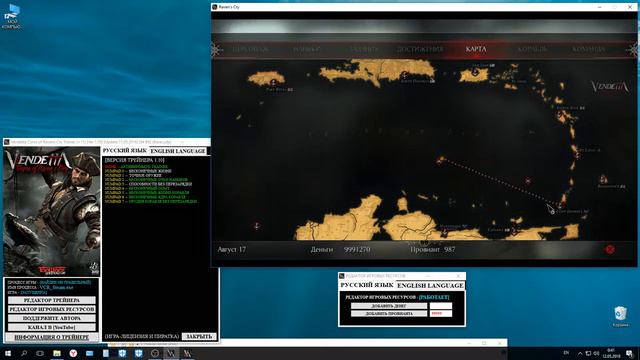
Task: Click the network icon in the system tray
Action: coord(588,353)
